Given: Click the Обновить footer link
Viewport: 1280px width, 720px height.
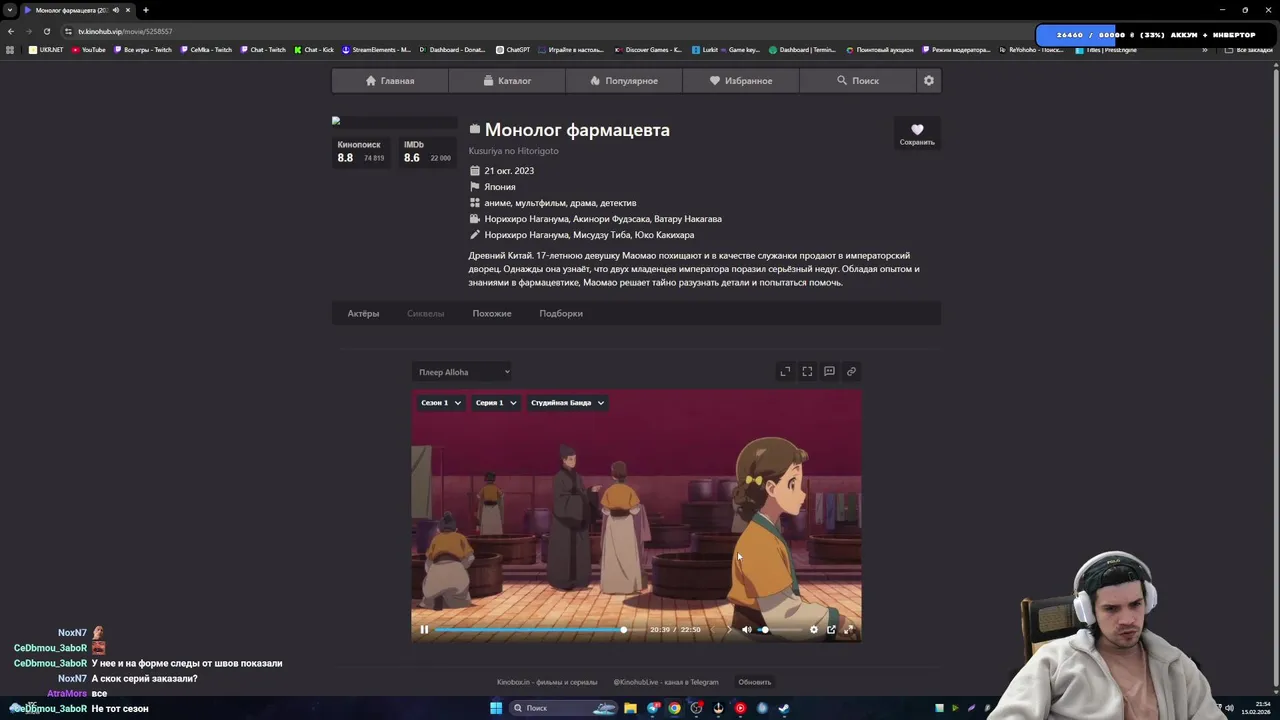Looking at the screenshot, I should pyautogui.click(x=755, y=682).
